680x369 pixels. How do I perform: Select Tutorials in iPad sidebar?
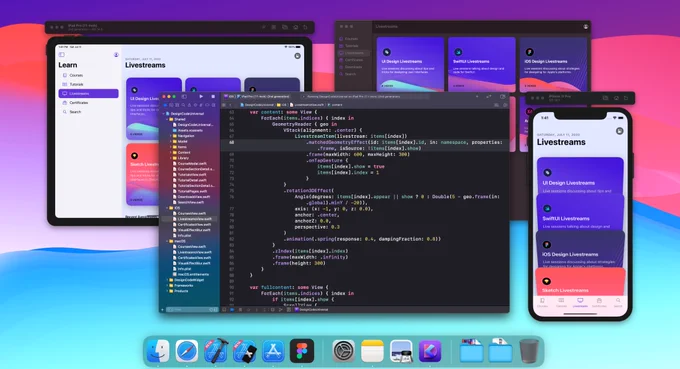pos(88,85)
